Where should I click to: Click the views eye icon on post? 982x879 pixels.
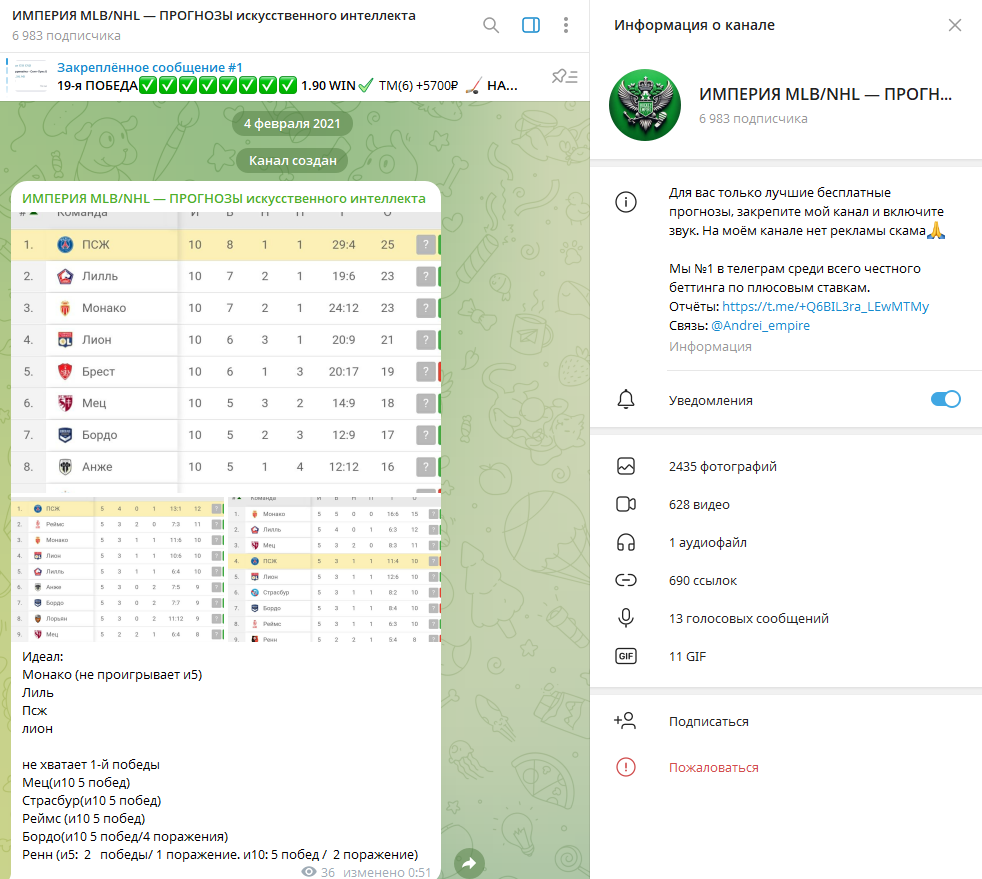pyautogui.click(x=309, y=871)
